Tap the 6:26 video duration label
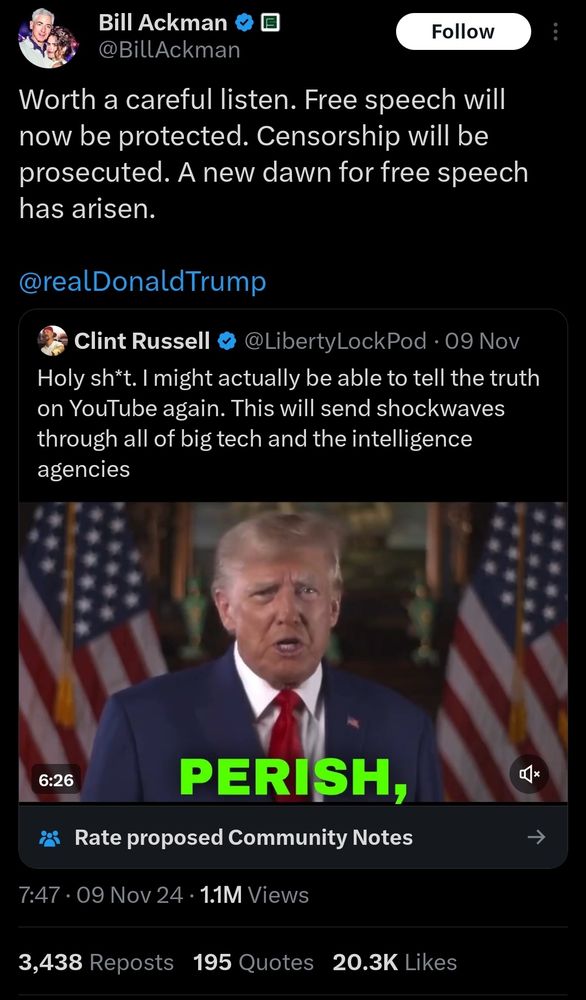 pos(56,779)
